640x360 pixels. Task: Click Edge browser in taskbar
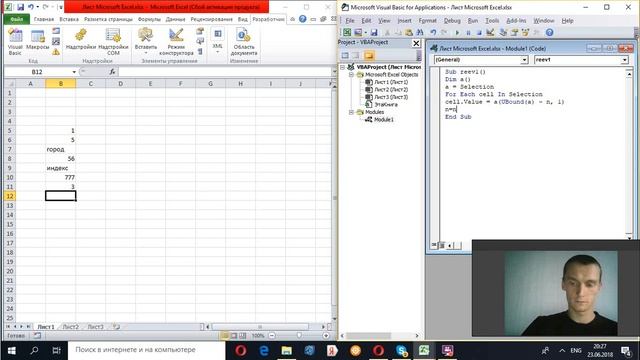[264, 350]
